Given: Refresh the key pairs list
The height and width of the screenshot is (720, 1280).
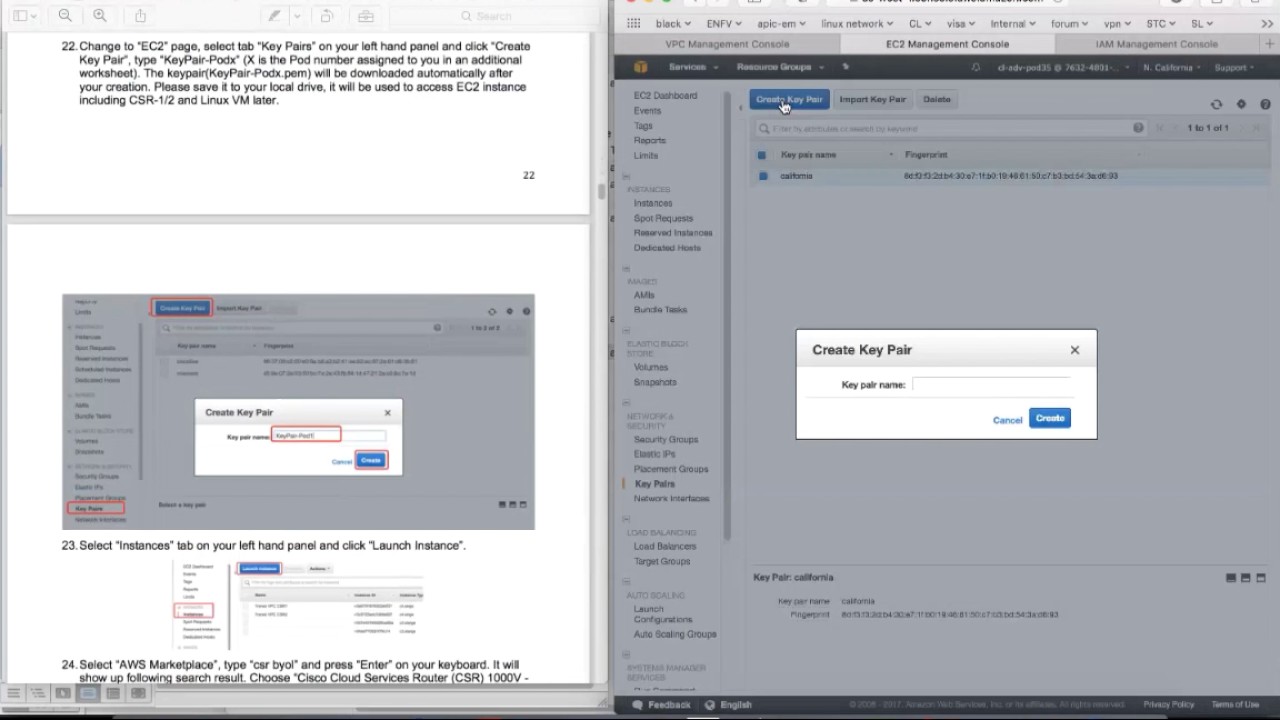Looking at the screenshot, I should [x=1216, y=104].
